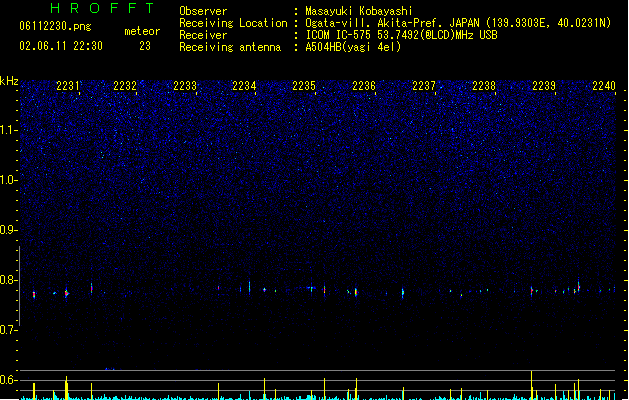Click the 0.9 kHz frequency tick label
The image size is (629, 400).
pyautogui.click(x=8, y=230)
